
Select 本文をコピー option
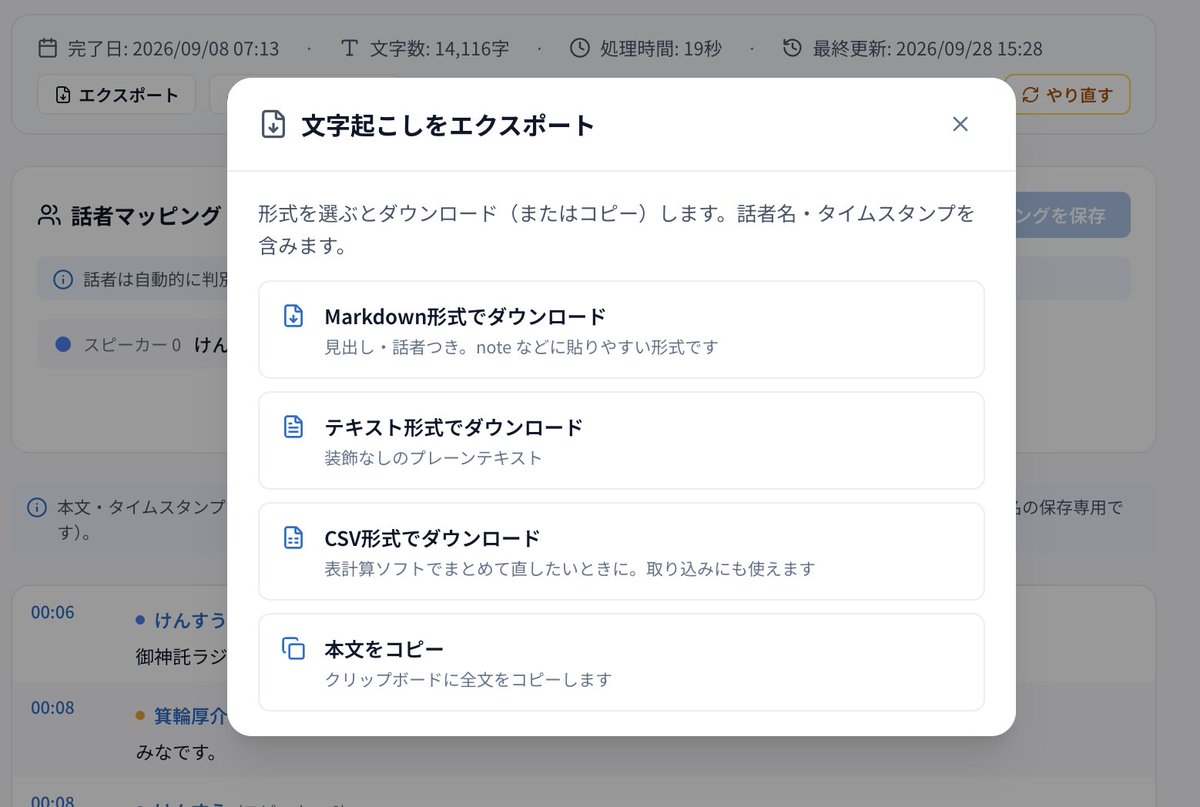[621, 663]
